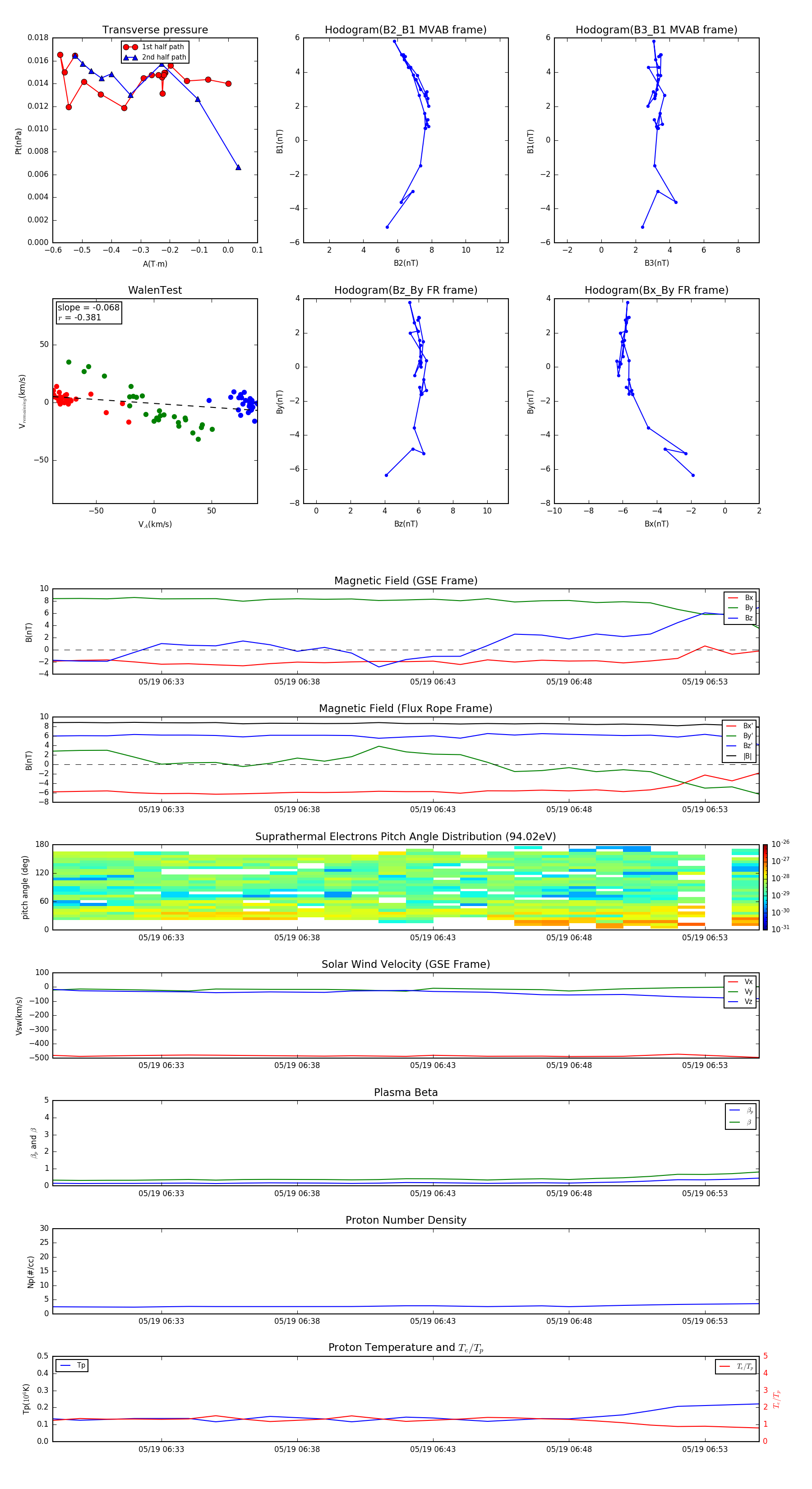This screenshot has width=812, height=1489.
Task: Click the 'Pt(nPa)' y-axis label
Action: (x=18, y=140)
